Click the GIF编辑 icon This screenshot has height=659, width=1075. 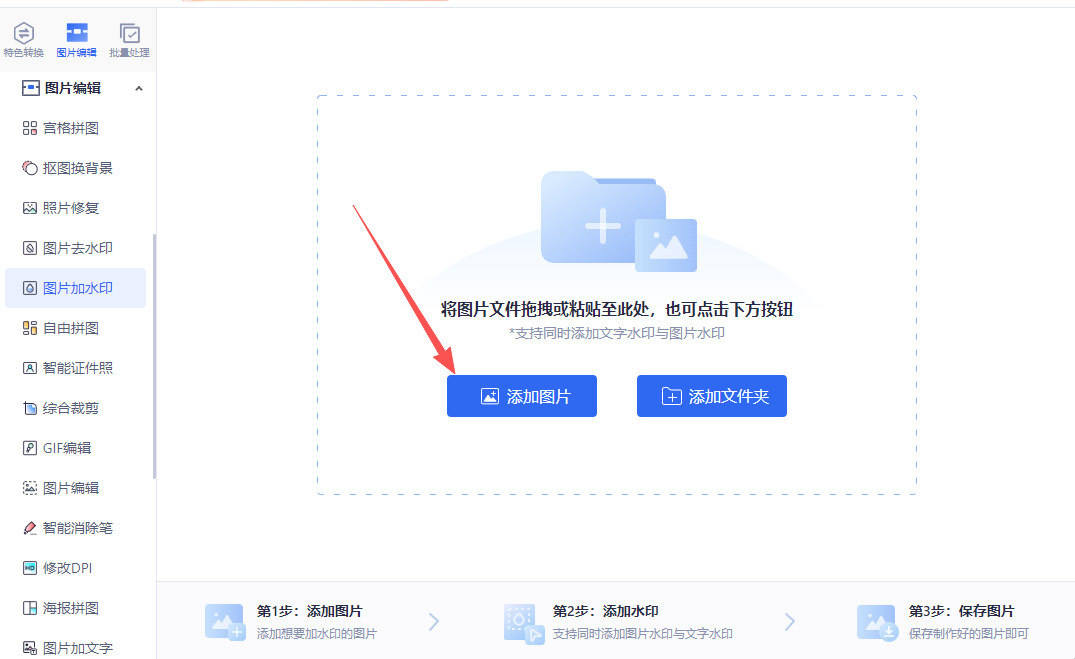point(29,448)
